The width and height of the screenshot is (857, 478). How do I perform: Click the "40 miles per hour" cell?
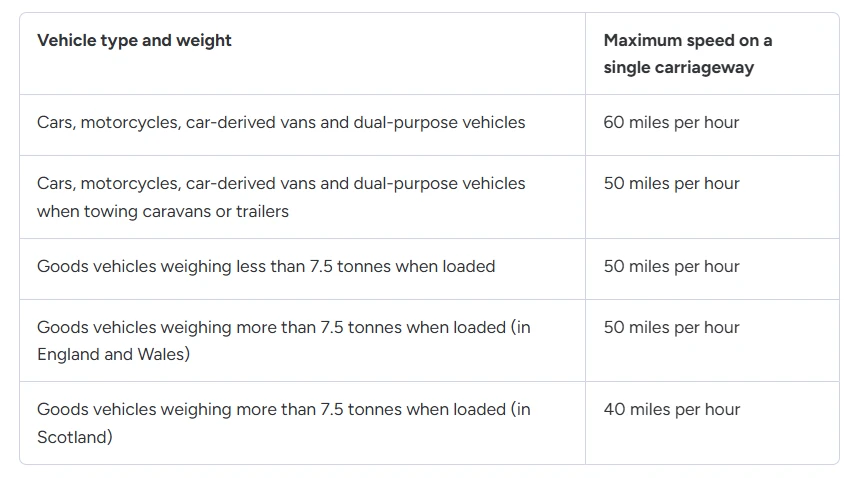click(671, 410)
